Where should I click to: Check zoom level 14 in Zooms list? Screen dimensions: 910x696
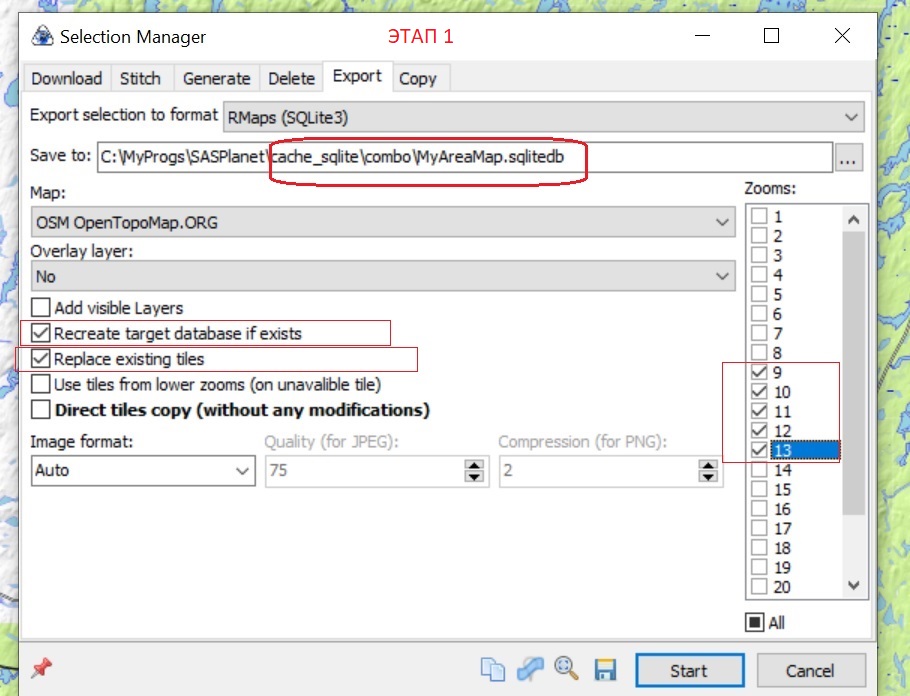click(760, 470)
